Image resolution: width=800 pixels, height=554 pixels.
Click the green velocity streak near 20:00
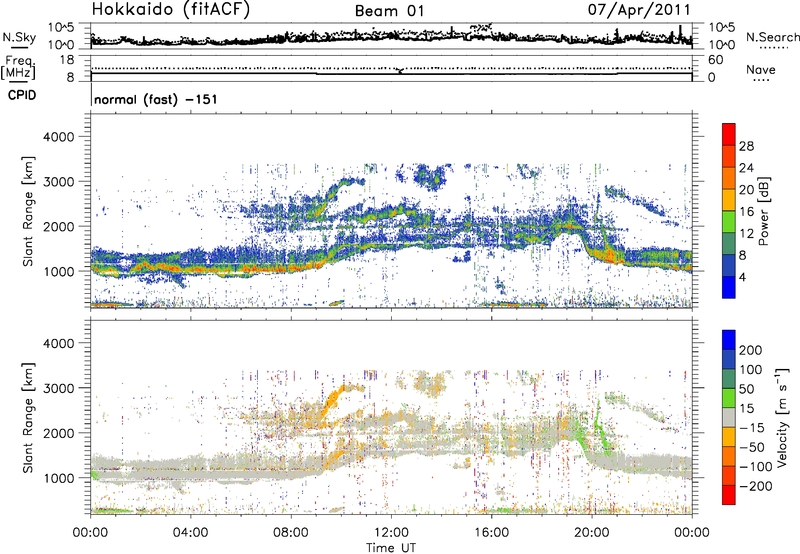coord(601,426)
